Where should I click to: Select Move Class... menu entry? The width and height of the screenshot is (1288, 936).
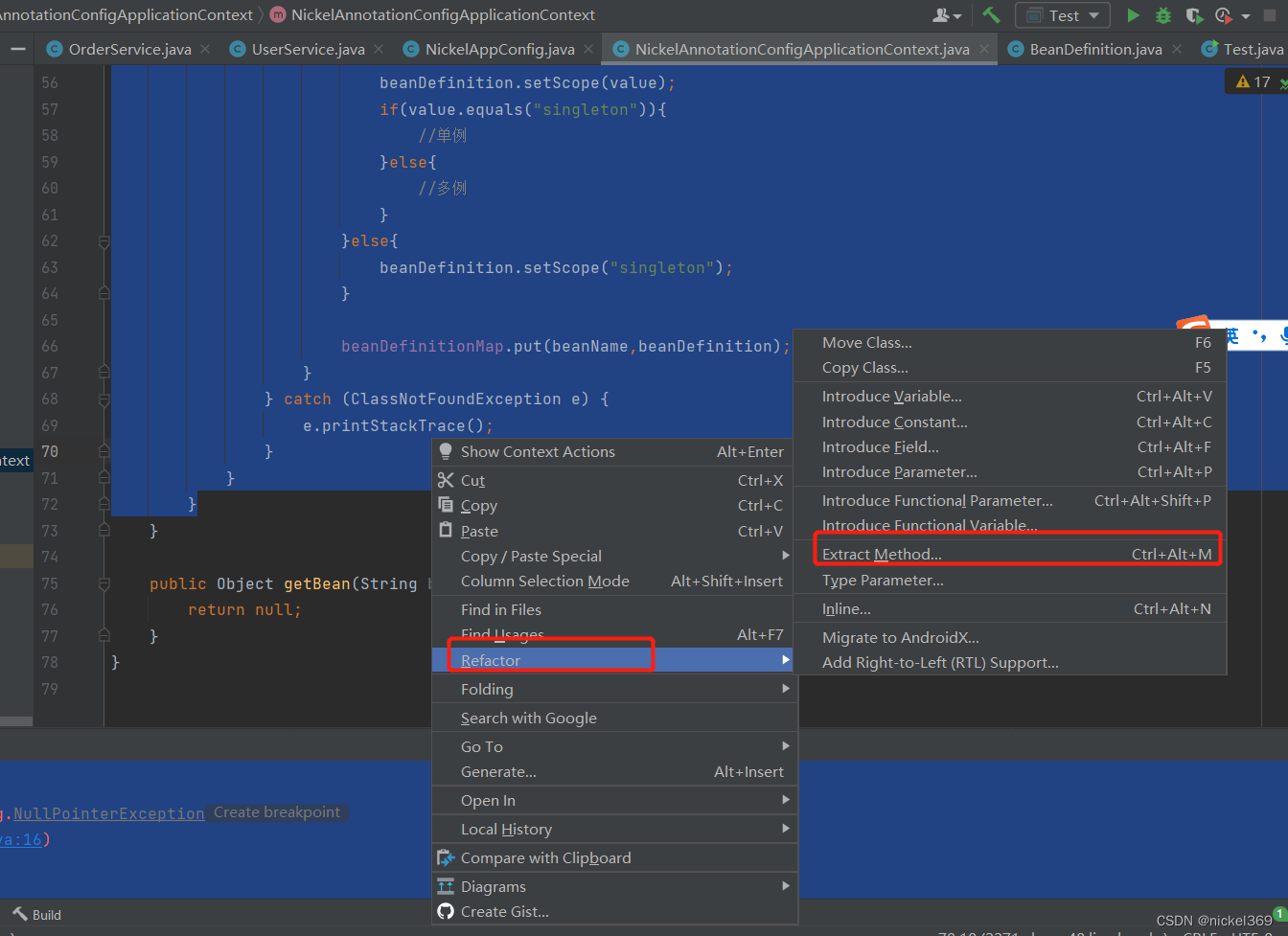click(1011, 342)
